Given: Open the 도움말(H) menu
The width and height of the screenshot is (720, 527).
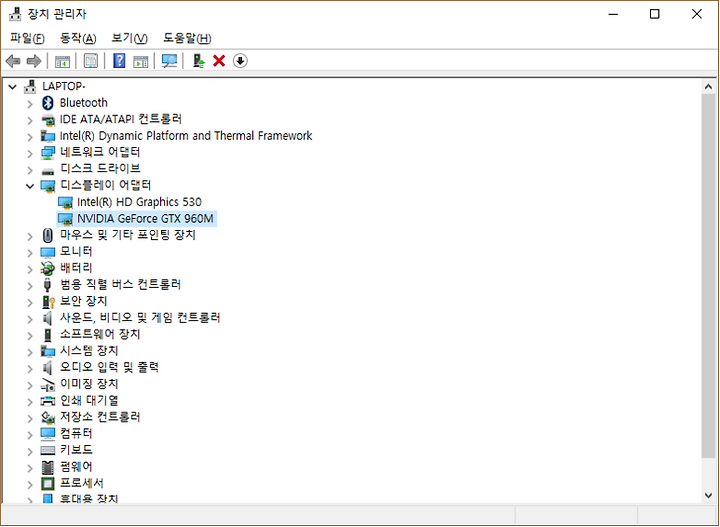Looking at the screenshot, I should [187, 38].
